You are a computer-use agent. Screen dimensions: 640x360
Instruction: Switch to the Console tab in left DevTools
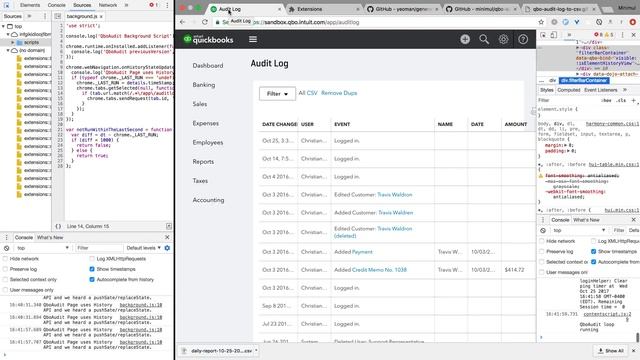pyautogui.click(x=56, y=5)
